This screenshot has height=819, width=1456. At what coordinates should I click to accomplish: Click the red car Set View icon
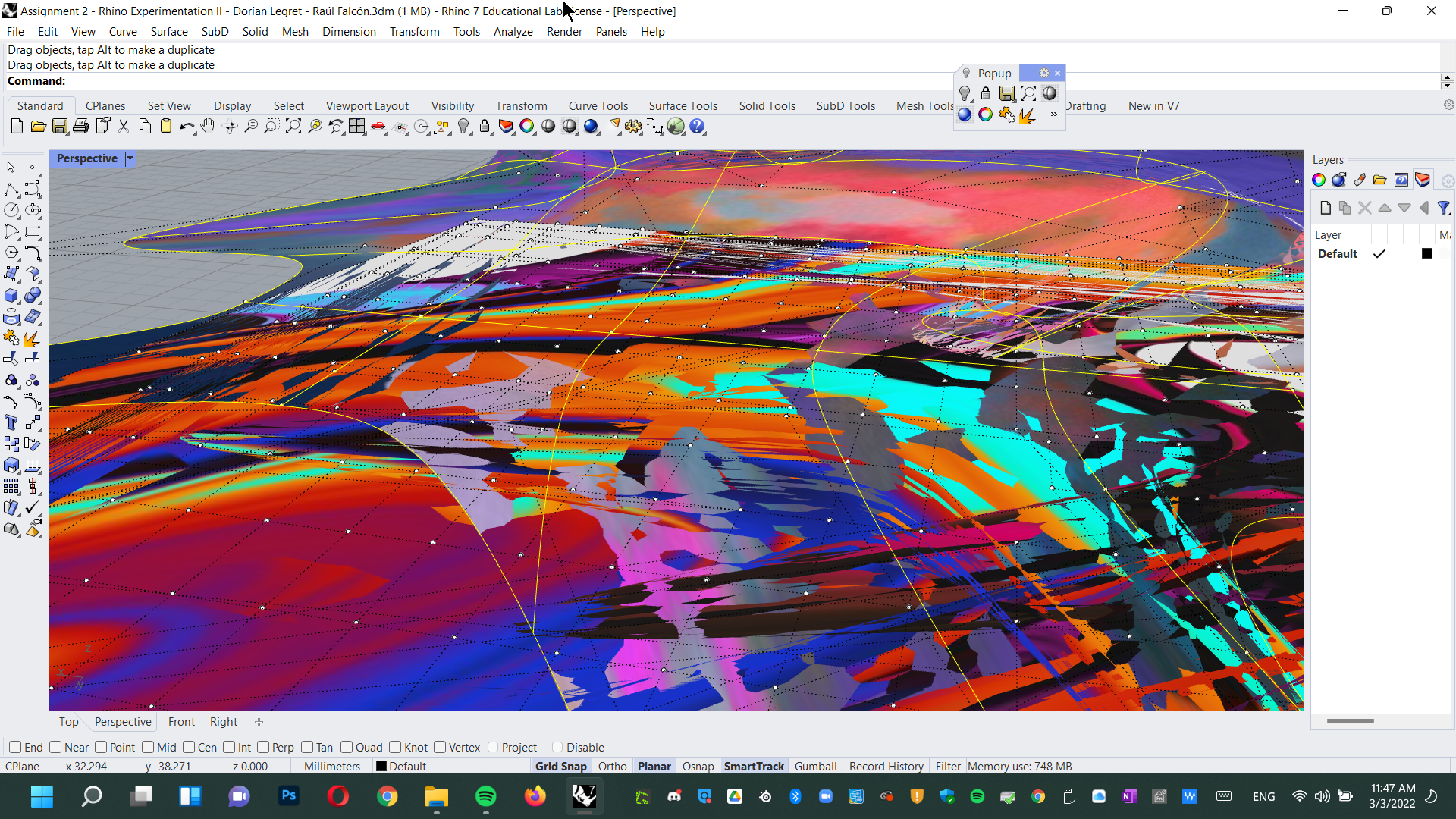378,127
